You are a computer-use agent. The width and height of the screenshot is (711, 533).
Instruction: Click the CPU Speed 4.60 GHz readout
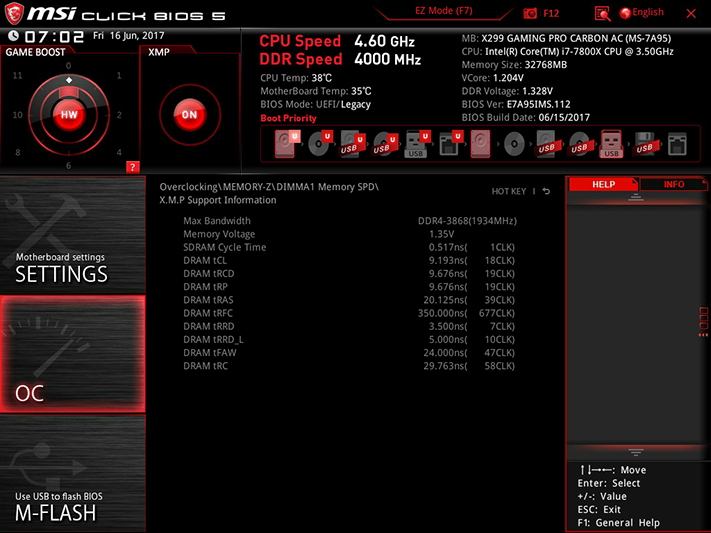point(337,41)
